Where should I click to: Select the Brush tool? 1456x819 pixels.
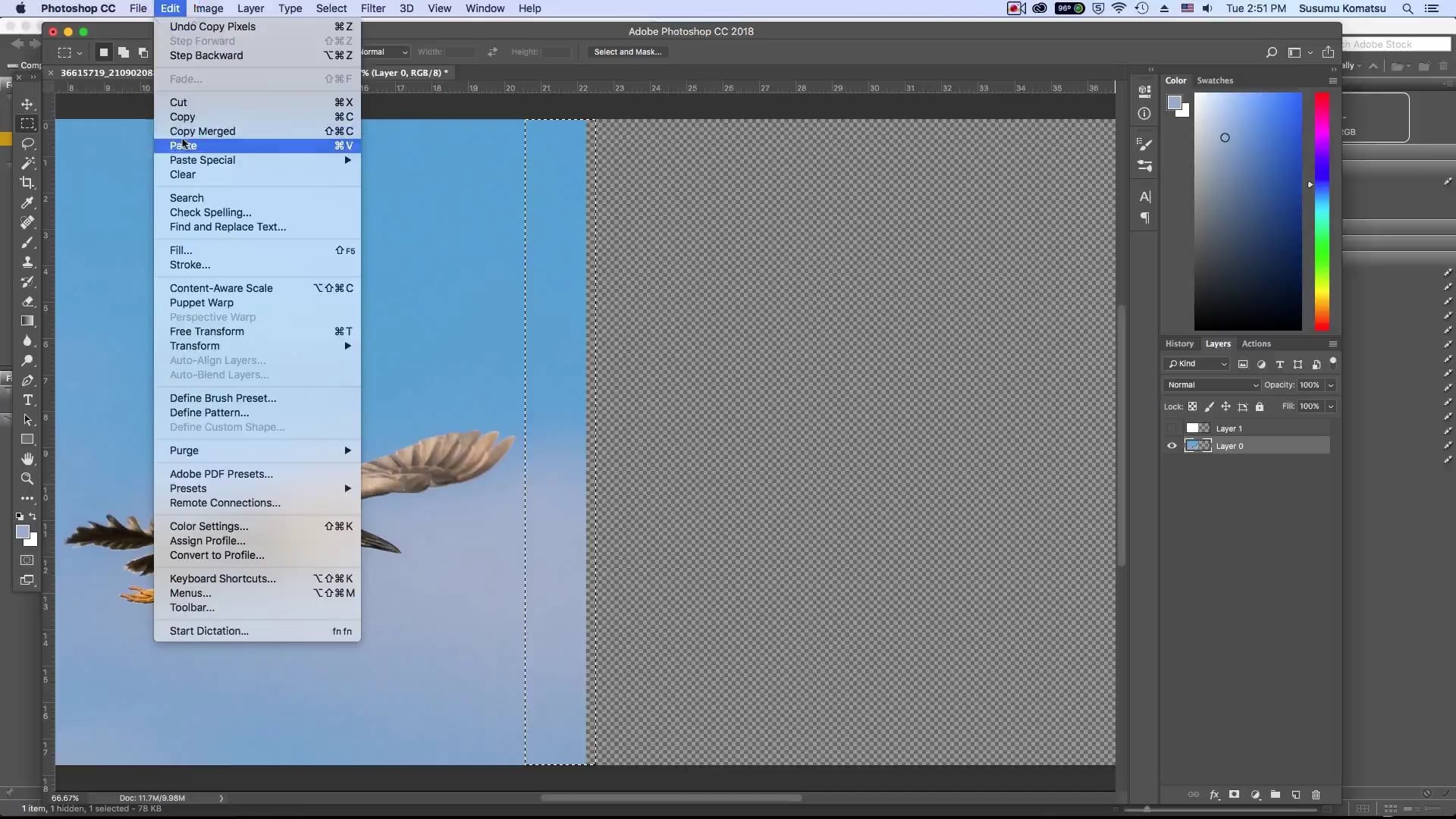click(27, 242)
